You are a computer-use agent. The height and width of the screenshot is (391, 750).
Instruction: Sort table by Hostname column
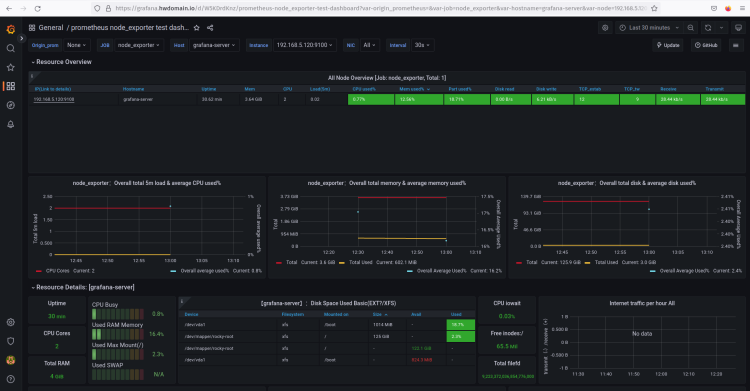pyautogui.click(x=133, y=89)
